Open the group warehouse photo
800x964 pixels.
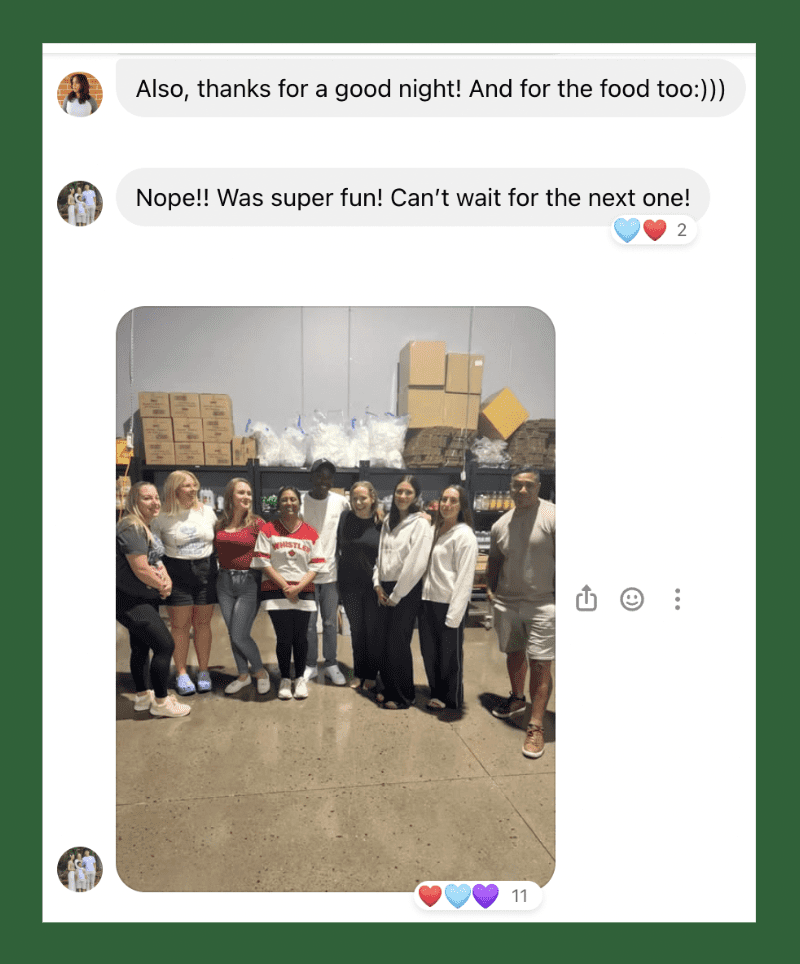pyautogui.click(x=336, y=599)
